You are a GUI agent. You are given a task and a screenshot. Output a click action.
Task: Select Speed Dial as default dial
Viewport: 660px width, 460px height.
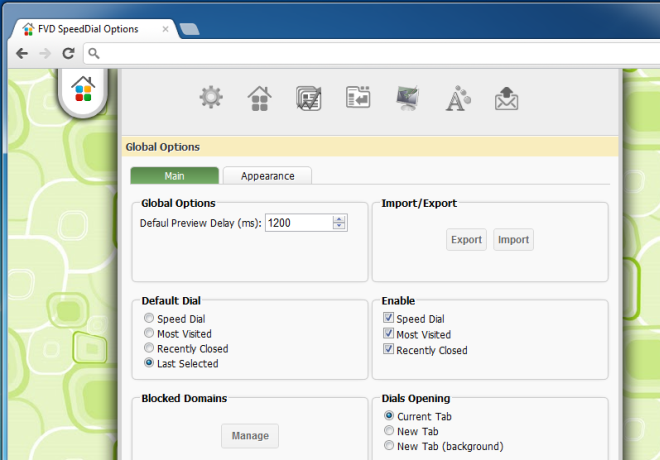149,318
